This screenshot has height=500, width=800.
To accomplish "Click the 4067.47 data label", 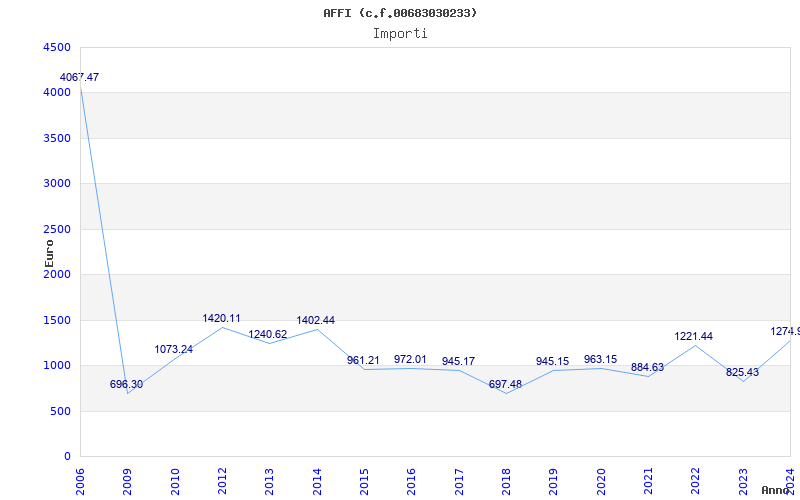I will (x=80, y=78).
